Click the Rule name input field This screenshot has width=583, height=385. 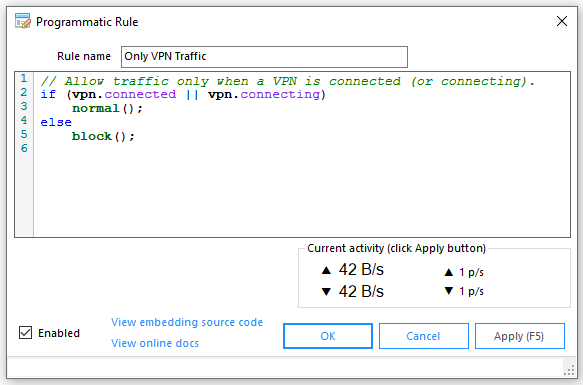[264, 57]
